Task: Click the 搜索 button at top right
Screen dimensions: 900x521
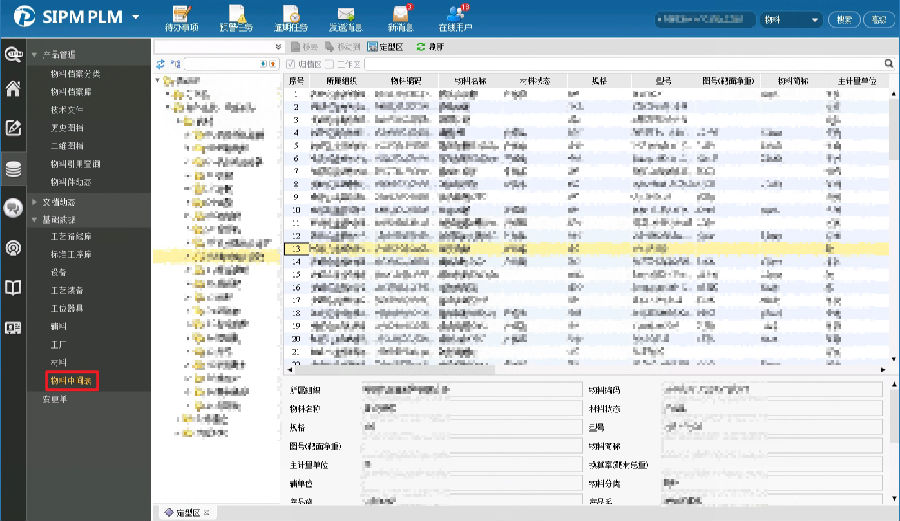Action: pyautogui.click(x=845, y=19)
